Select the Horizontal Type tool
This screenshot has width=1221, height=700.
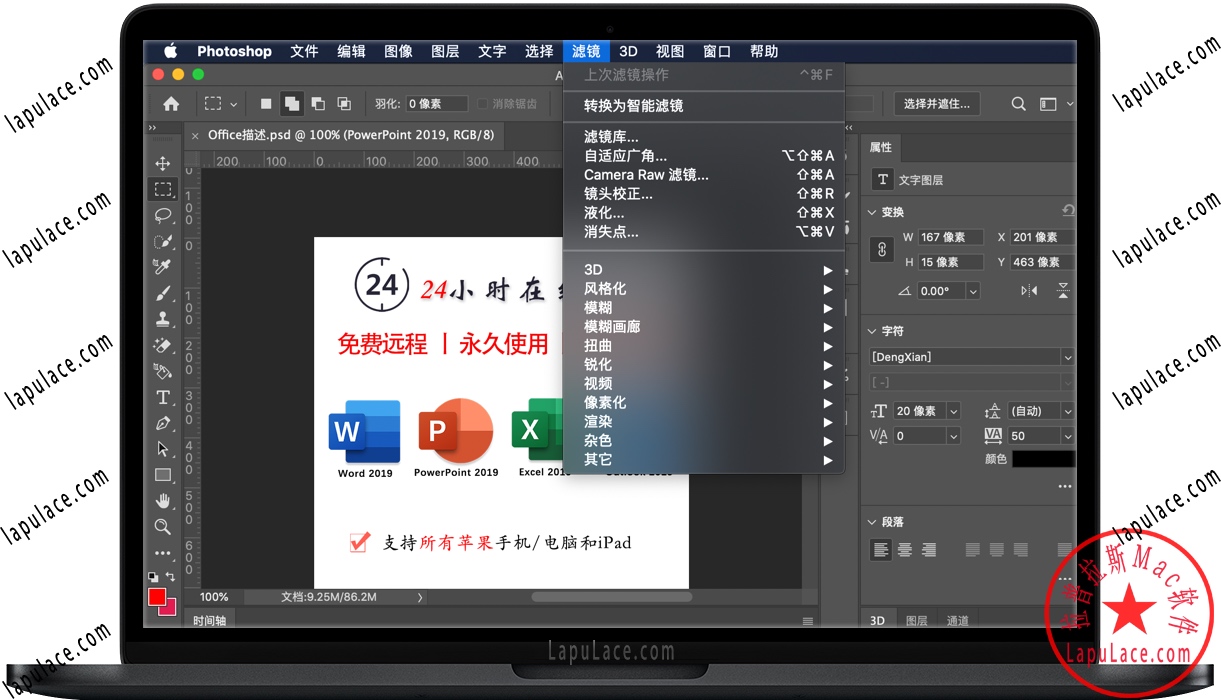163,397
